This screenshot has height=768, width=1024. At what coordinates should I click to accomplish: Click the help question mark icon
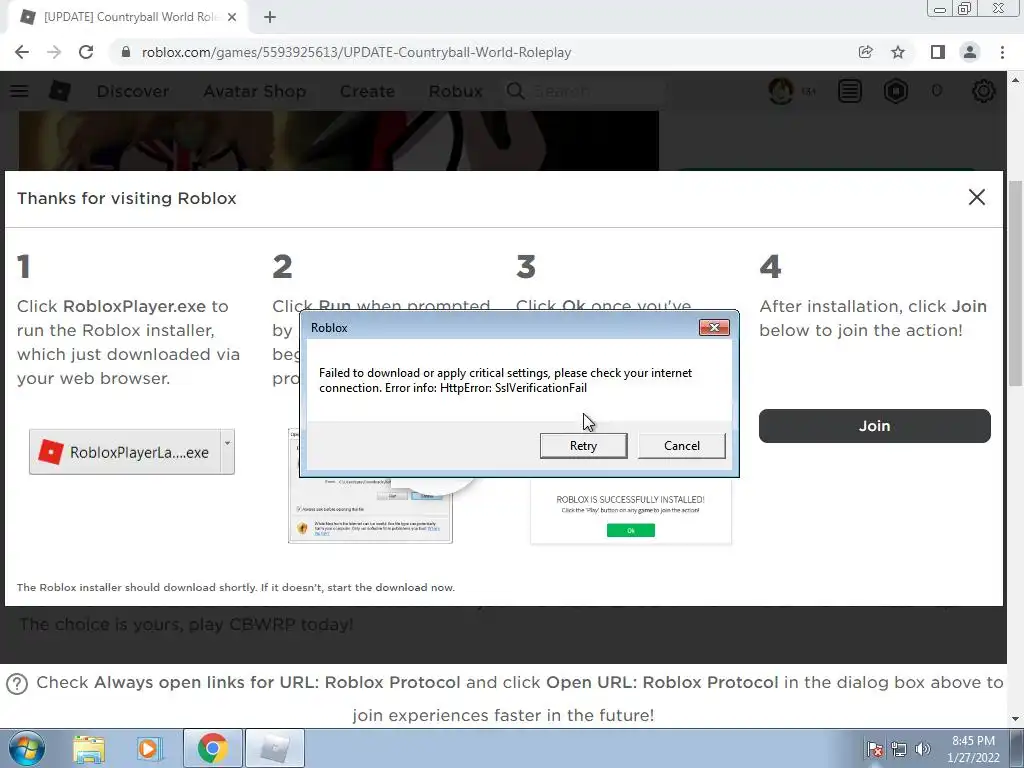17,684
